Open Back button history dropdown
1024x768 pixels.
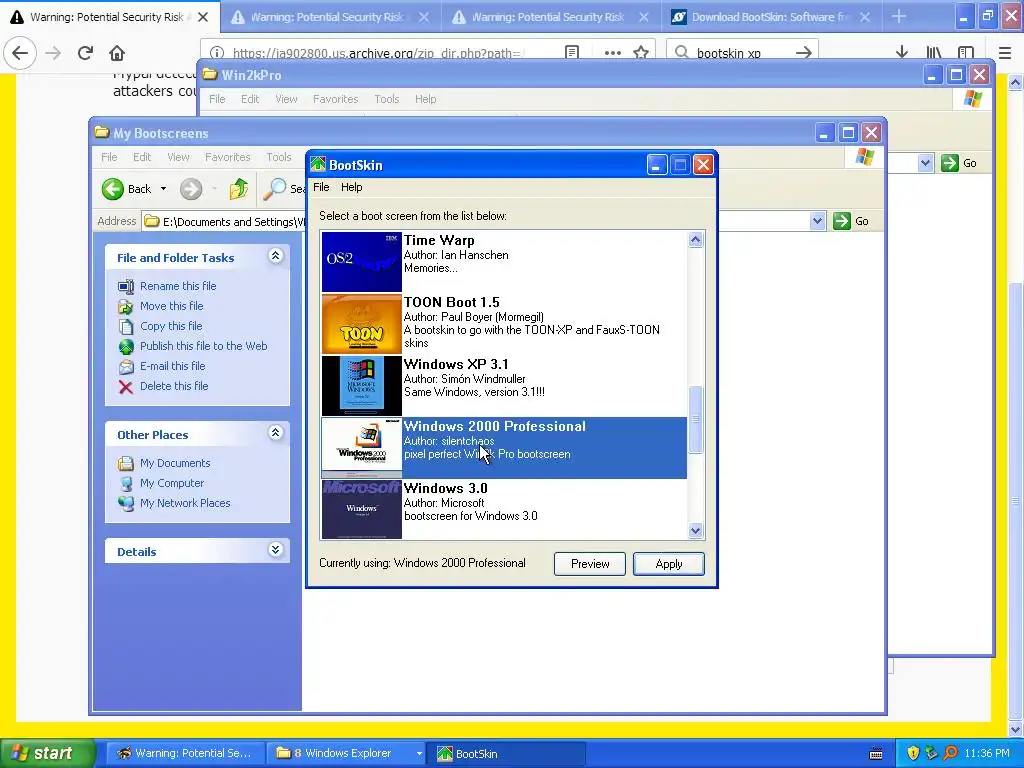[163, 189]
